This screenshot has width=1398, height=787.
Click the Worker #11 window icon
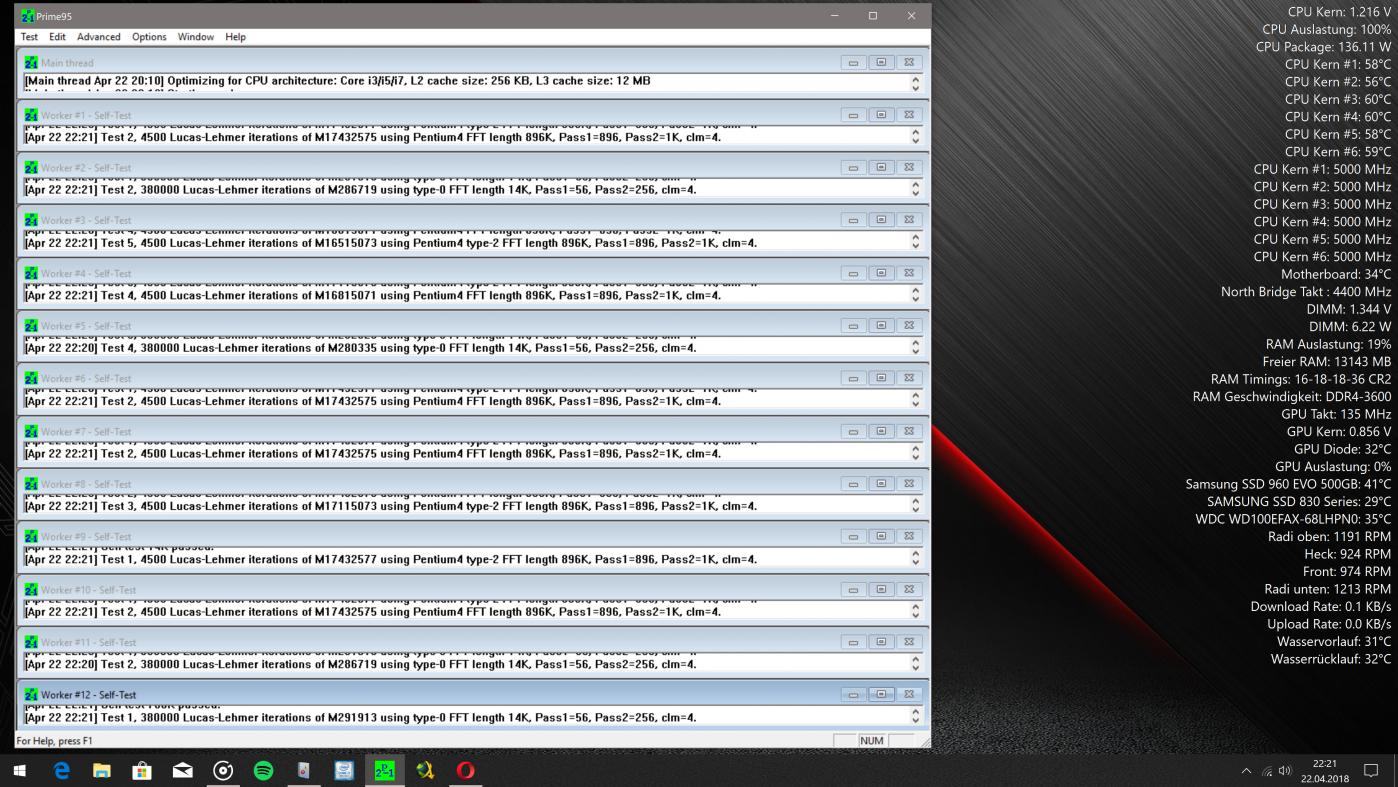coord(31,642)
